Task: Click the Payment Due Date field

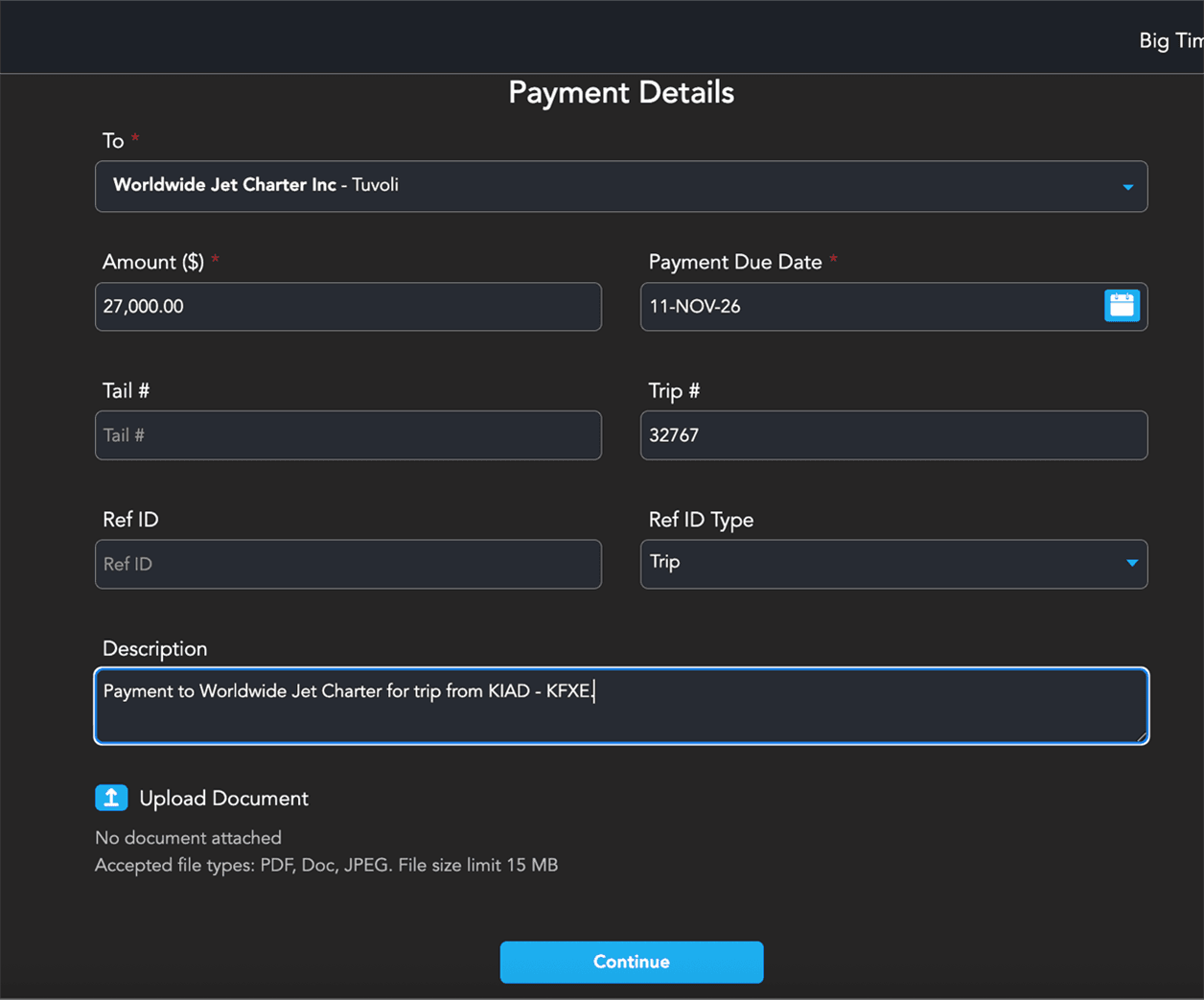Action: [x=893, y=307]
